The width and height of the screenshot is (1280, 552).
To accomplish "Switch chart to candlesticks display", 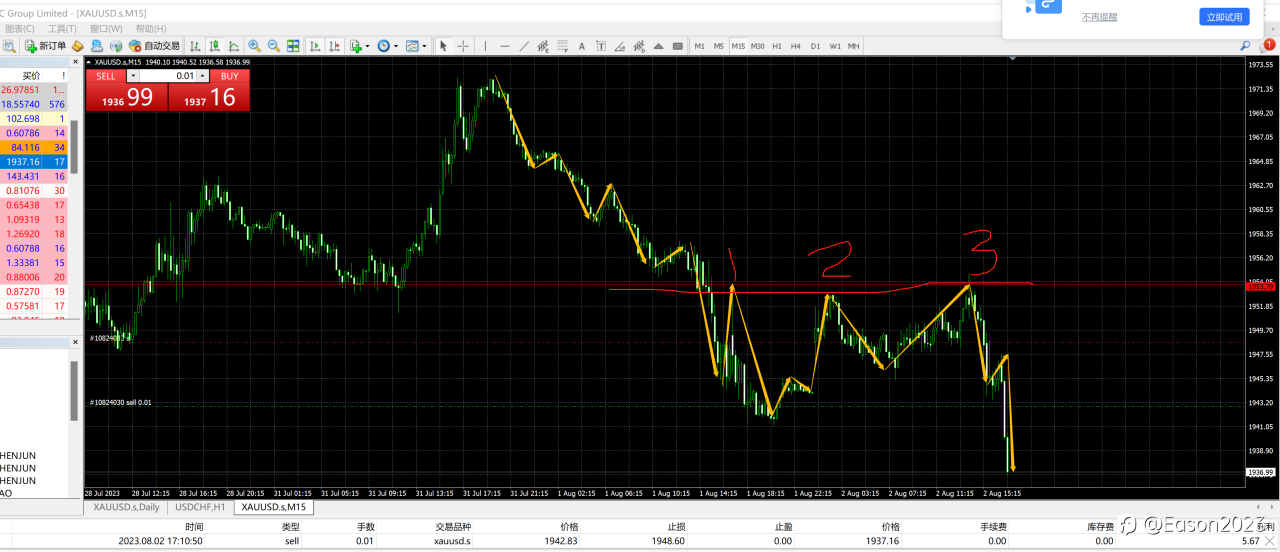I will (x=214, y=46).
